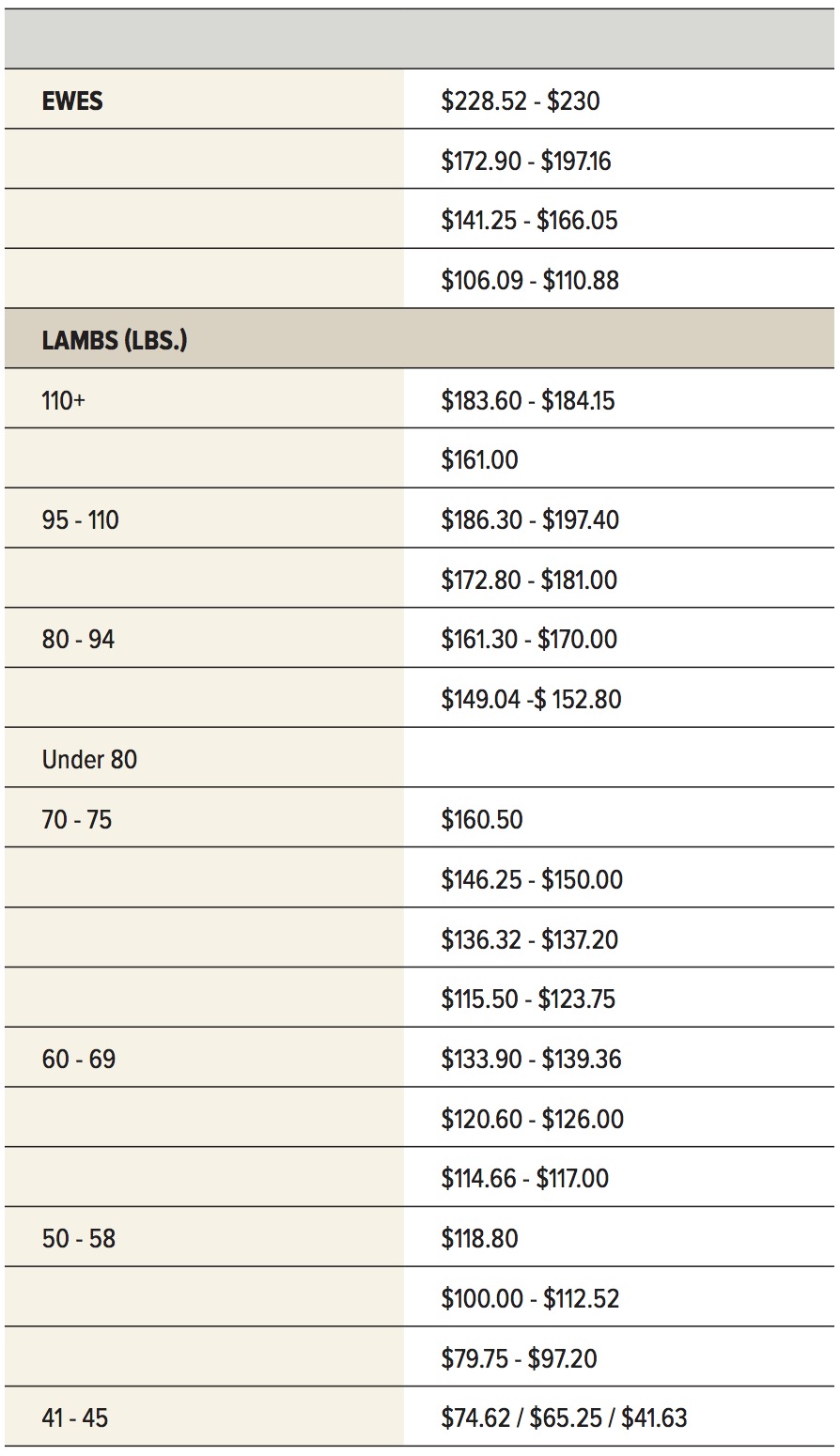Select the LAMBS (LBS.) section header
The height and width of the screenshot is (1456, 840).
point(115,340)
